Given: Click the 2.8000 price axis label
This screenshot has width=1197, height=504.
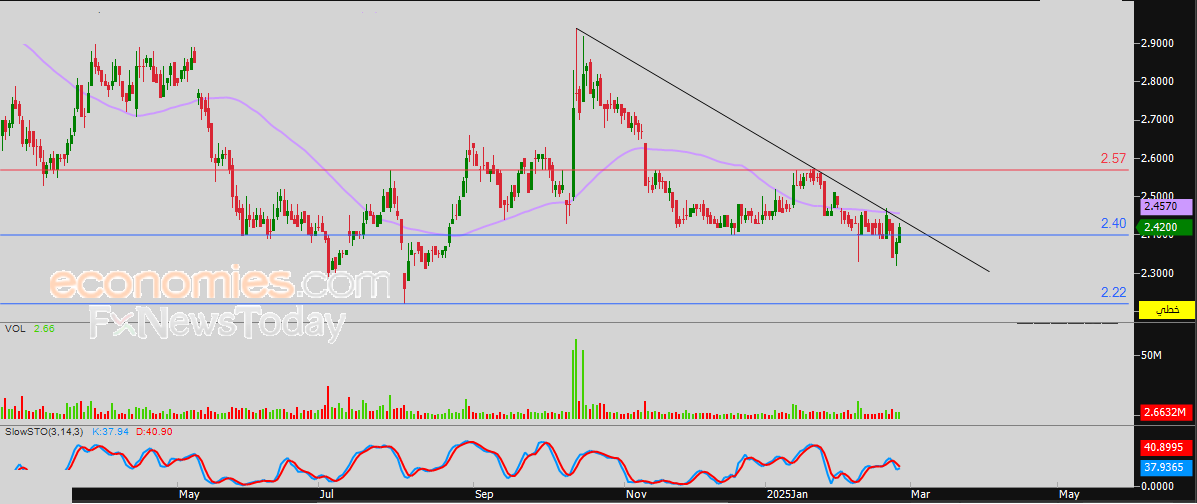Looking at the screenshot, I should (x=1159, y=82).
